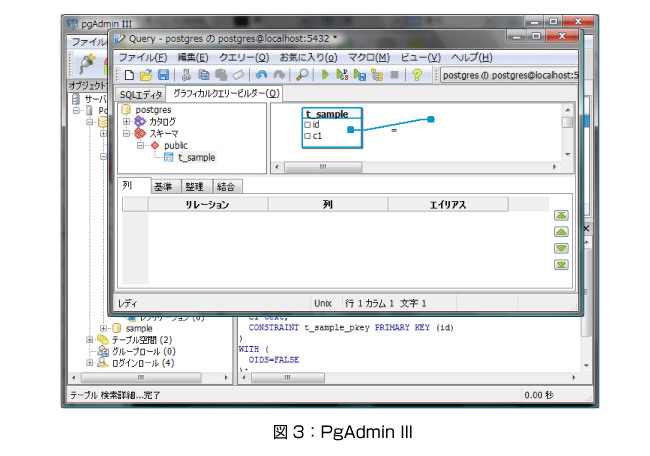650x456 pixels.
Task: Undo the last action with blue arrow
Action: [x=261, y=75]
